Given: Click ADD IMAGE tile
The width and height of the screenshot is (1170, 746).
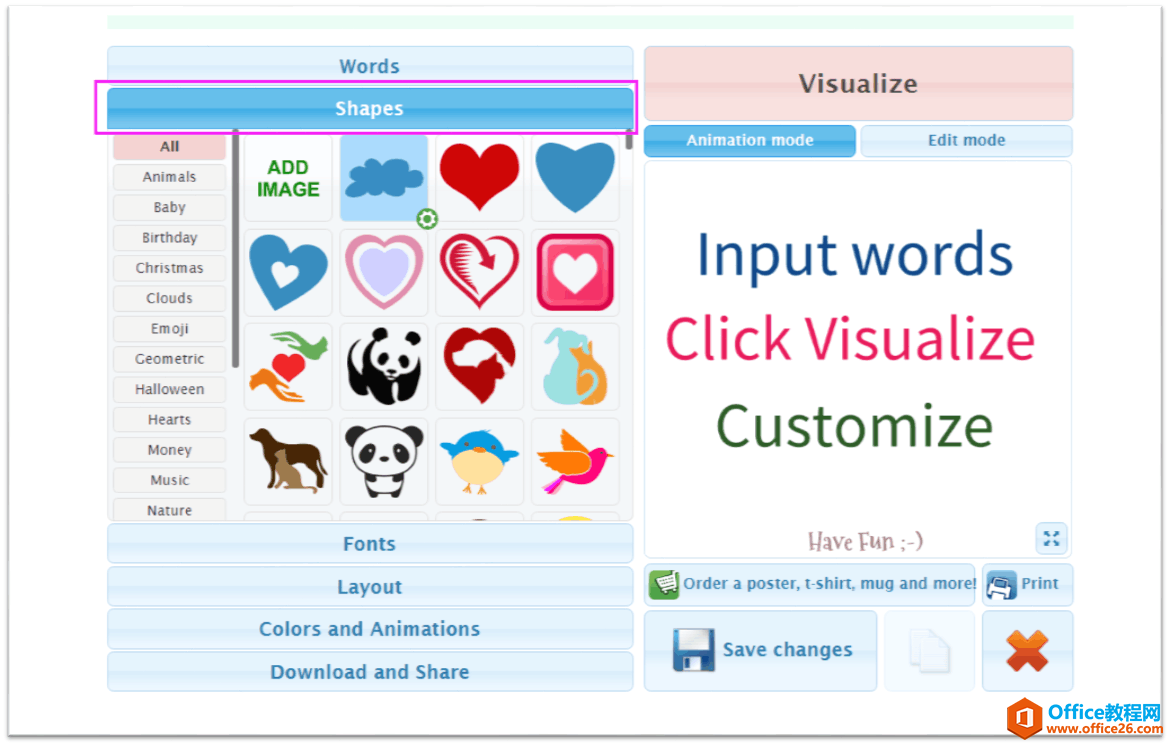Looking at the screenshot, I should click(x=288, y=178).
